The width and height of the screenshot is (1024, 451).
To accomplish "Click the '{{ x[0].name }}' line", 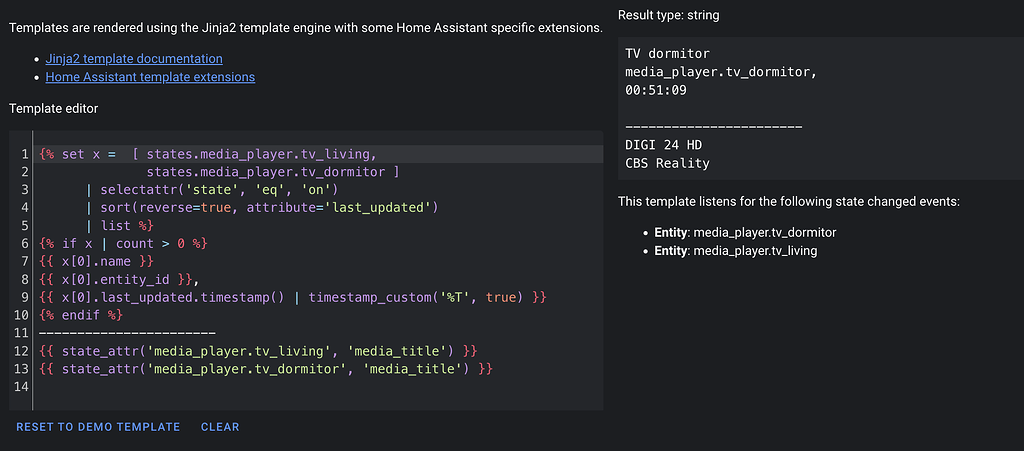I will [96, 261].
